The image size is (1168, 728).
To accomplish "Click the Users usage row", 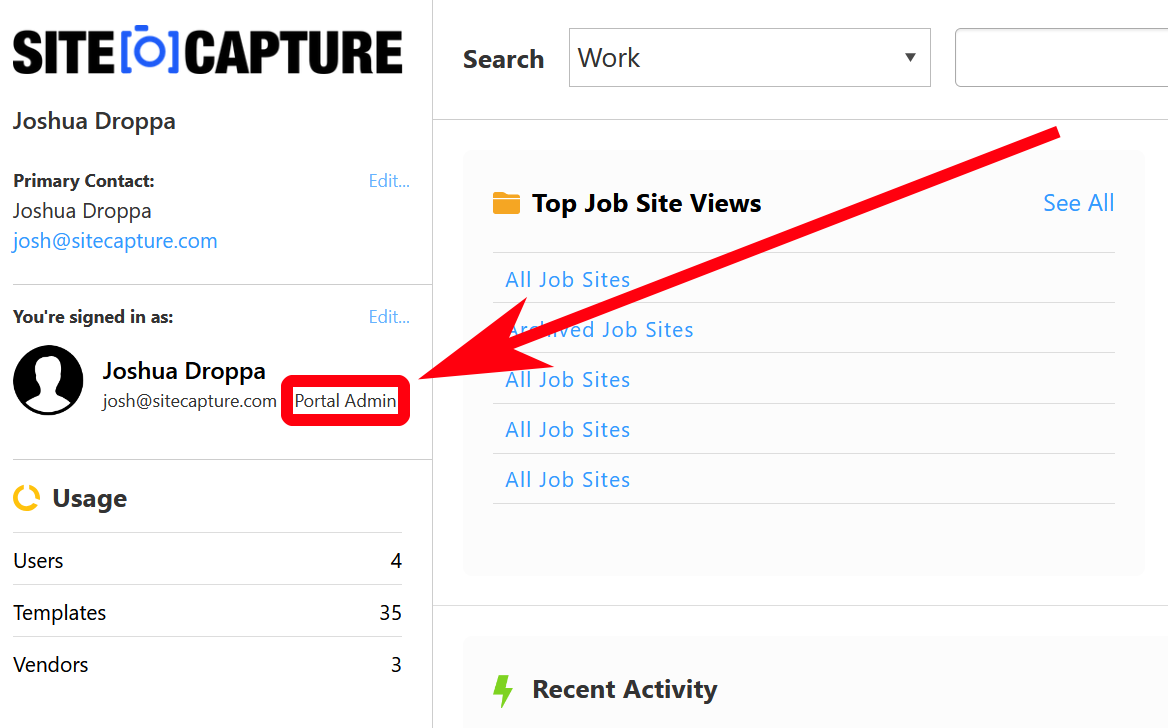I will [207, 560].
